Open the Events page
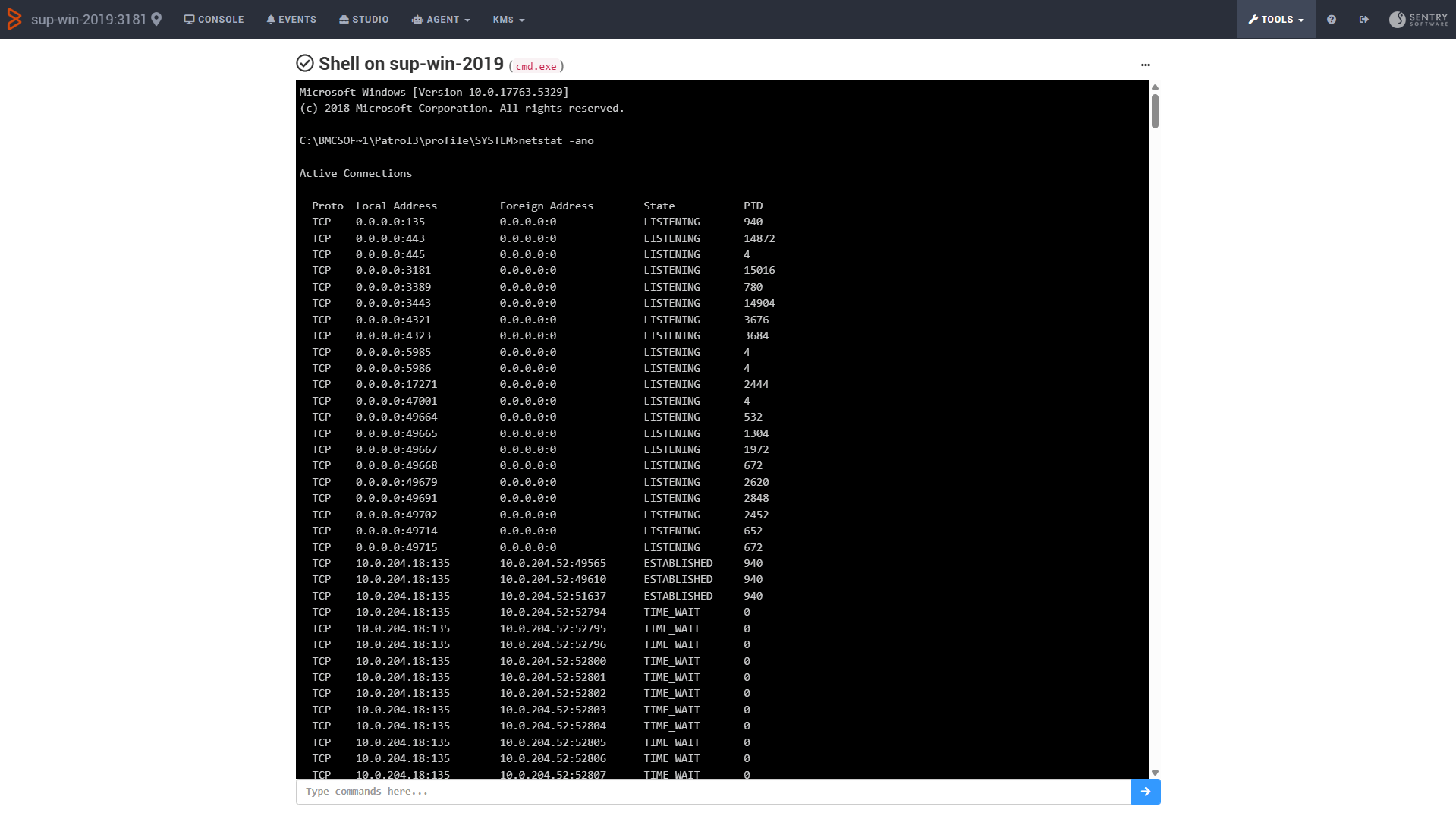The image size is (1456, 819). click(x=291, y=20)
